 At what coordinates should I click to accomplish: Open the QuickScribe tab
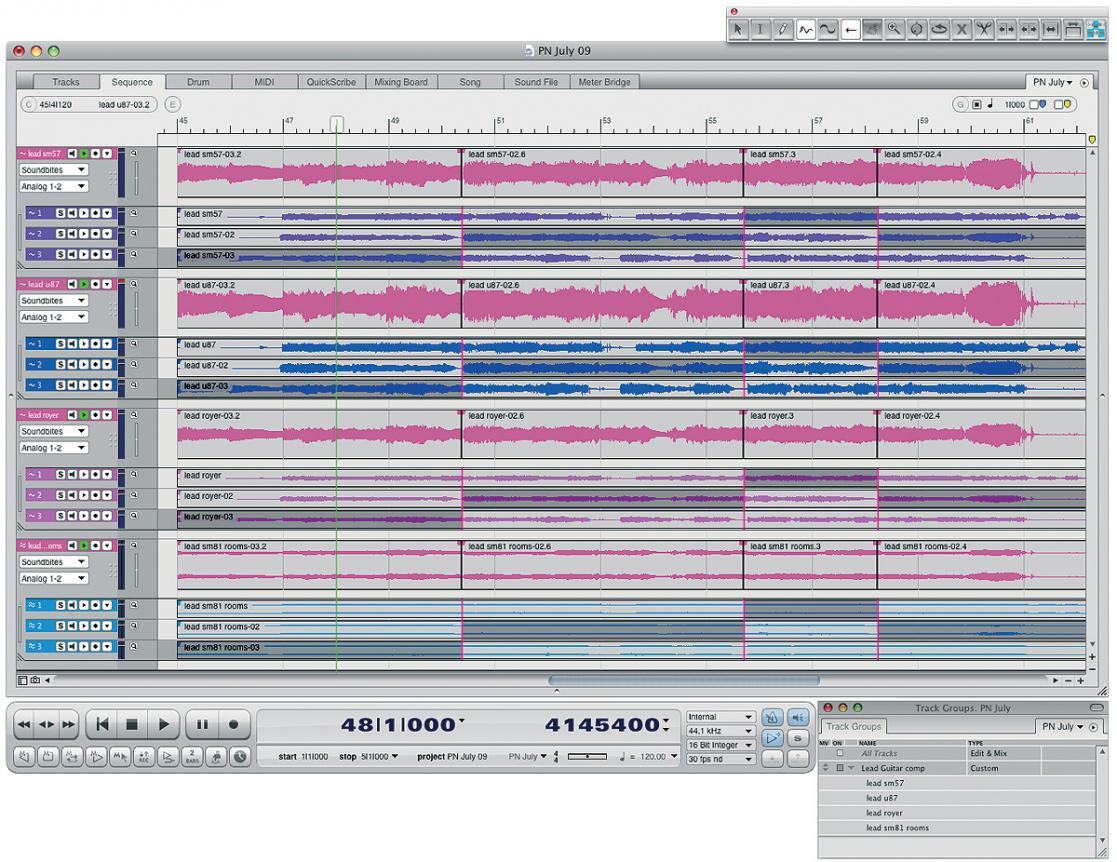coord(331,82)
